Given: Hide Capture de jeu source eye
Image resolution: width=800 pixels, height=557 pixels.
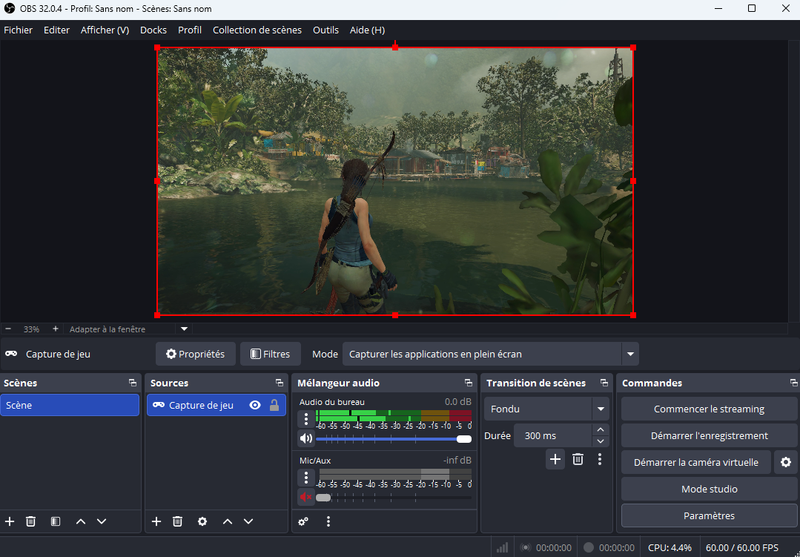Looking at the screenshot, I should pyautogui.click(x=255, y=405).
